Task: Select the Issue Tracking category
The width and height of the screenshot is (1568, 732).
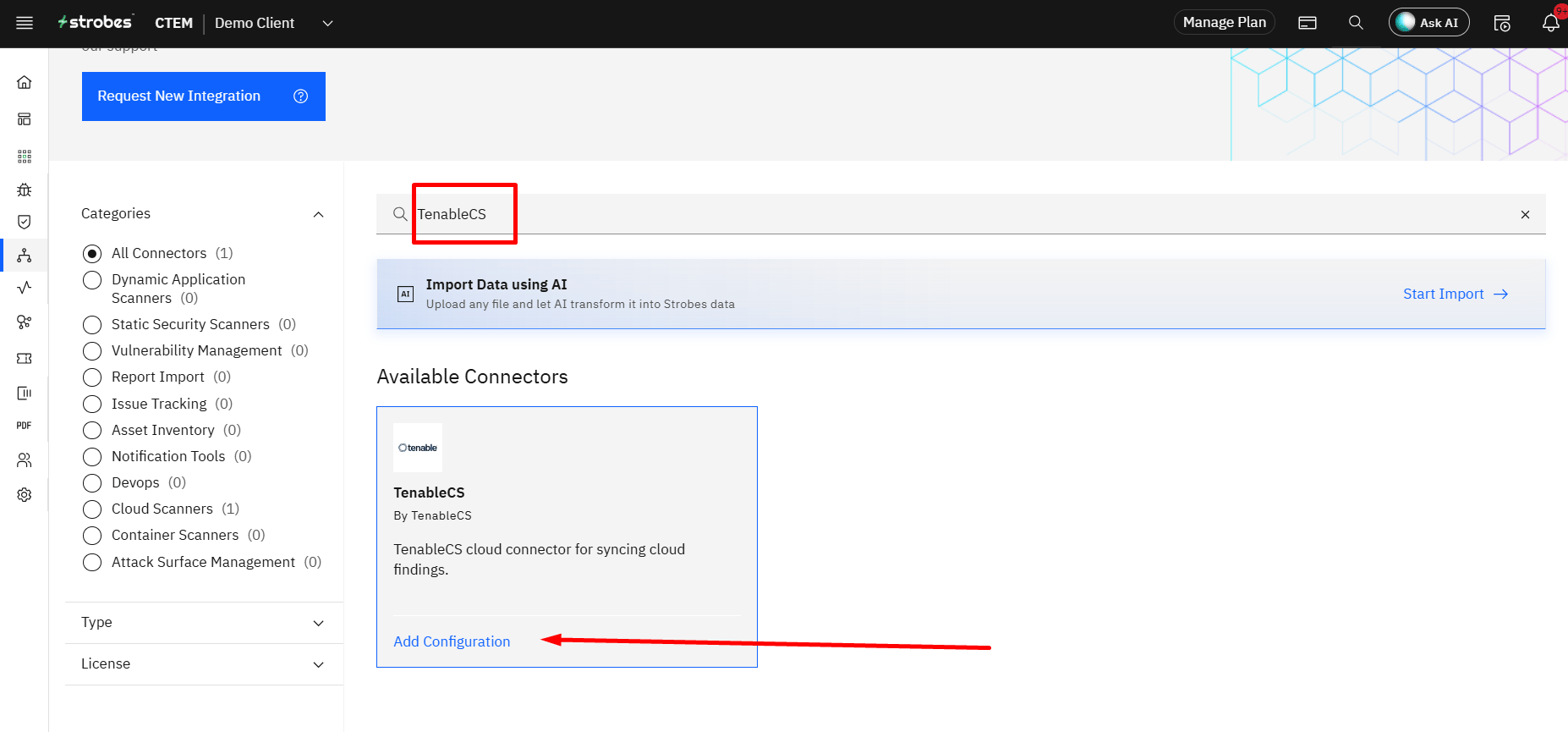Action: (92, 405)
